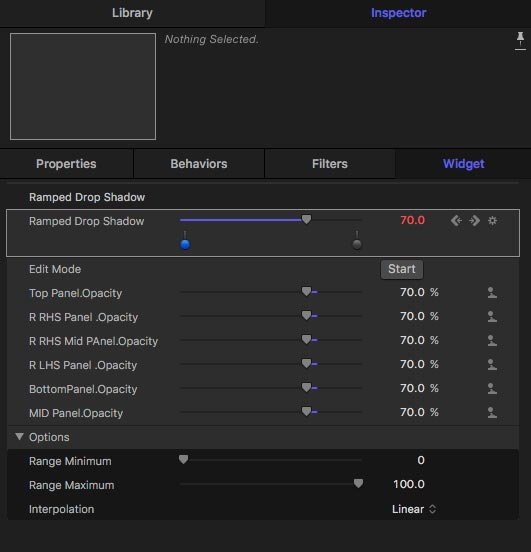Click the R LHS Panel .Opacity label
The width and height of the screenshot is (531, 552).
(x=83, y=365)
